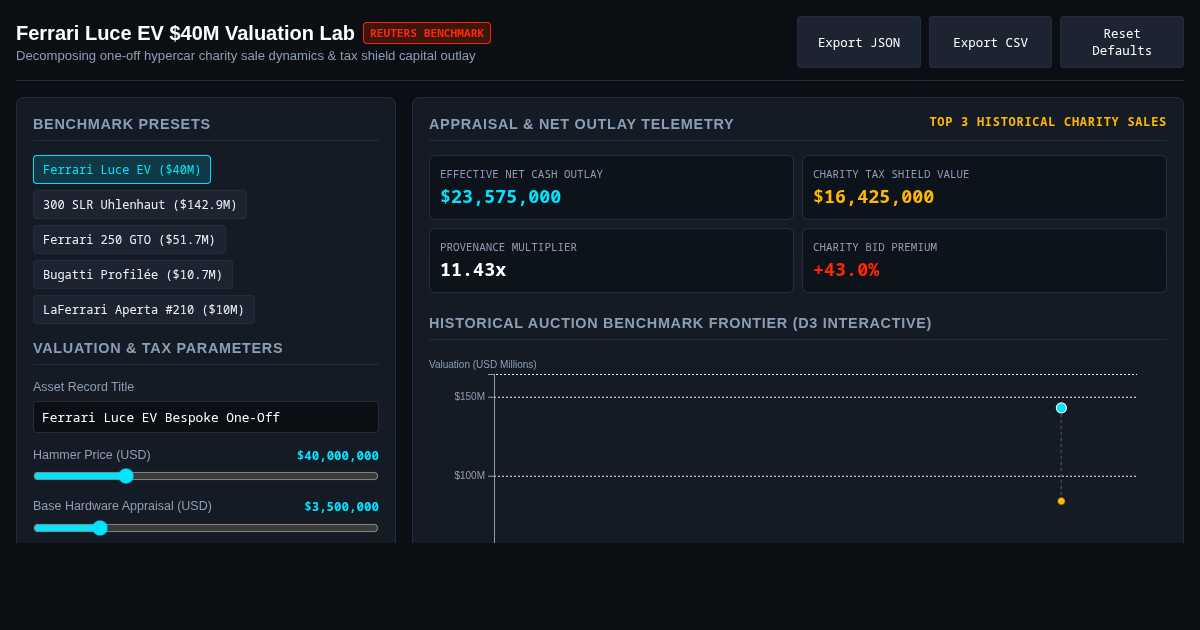This screenshot has width=1200, height=630.
Task: Click the REUTERS BENCHMARK badge
Action: point(427,33)
